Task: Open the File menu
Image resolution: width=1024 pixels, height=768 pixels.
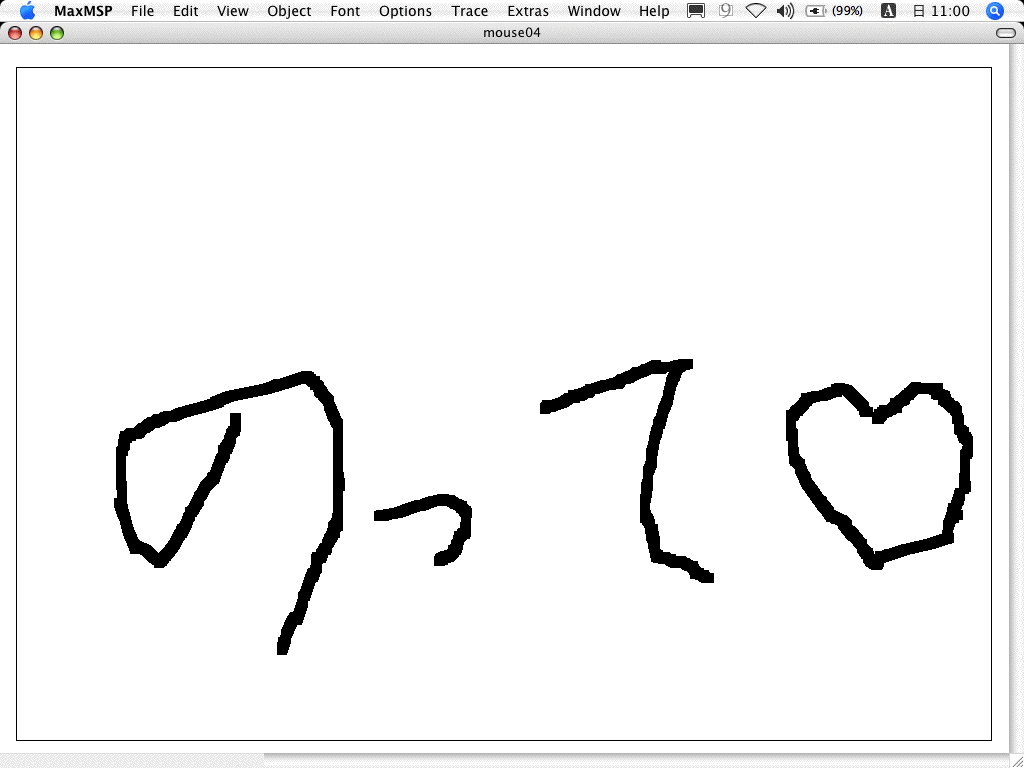Action: click(x=142, y=11)
